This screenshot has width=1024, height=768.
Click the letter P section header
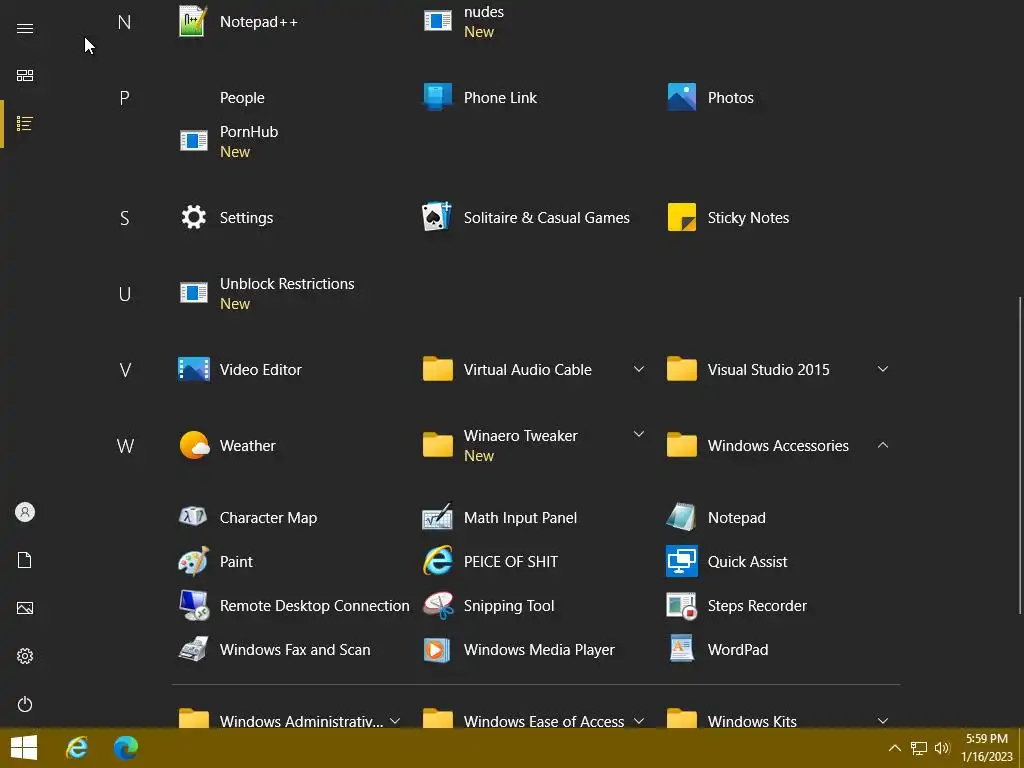pos(124,98)
